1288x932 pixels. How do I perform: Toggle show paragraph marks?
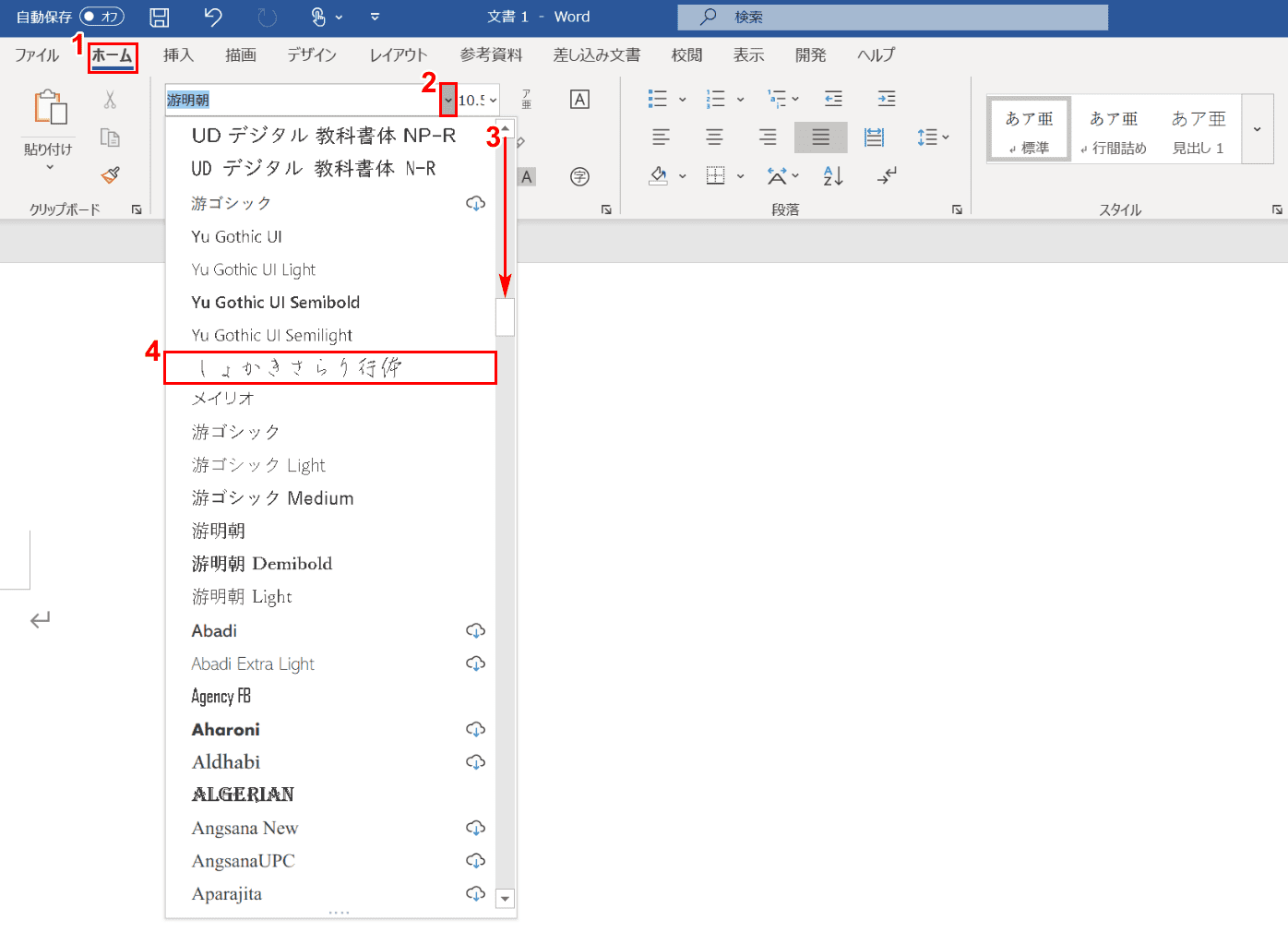(887, 175)
